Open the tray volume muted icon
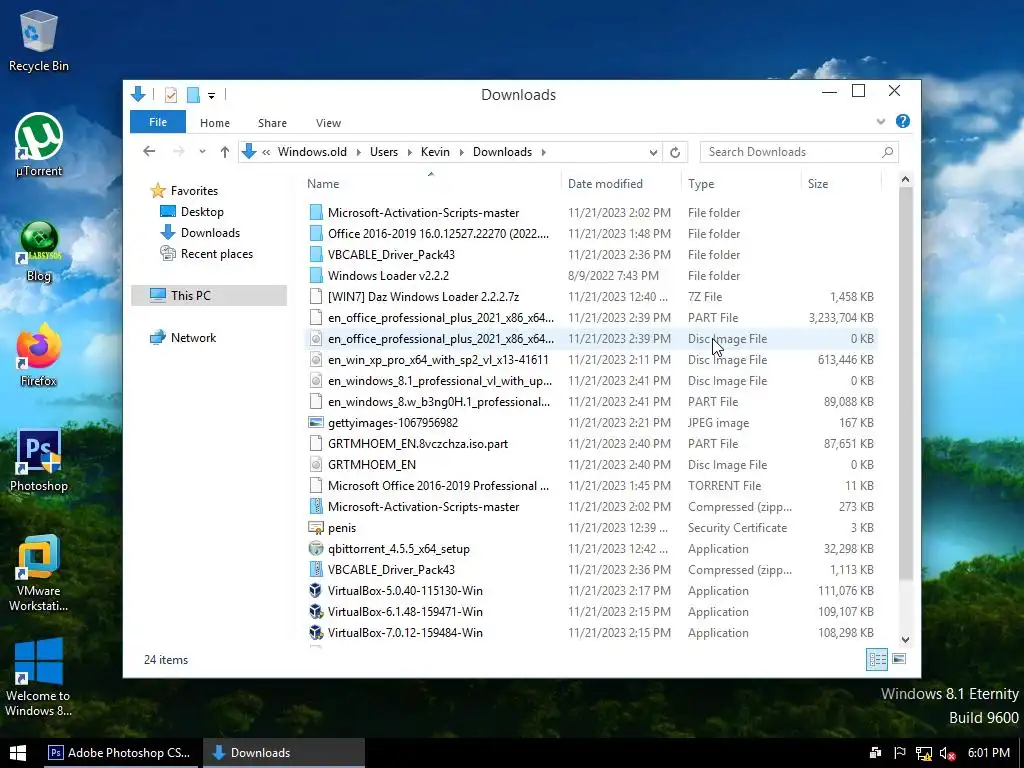 (948, 753)
